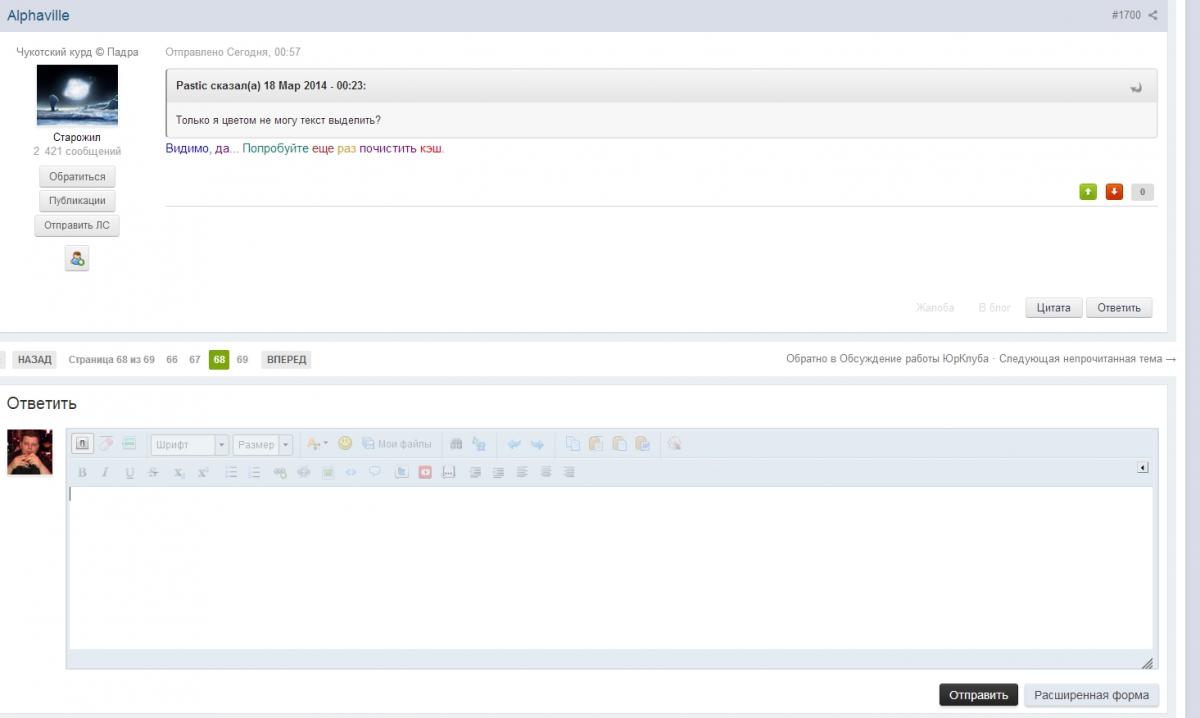
Task: Click the undo arrow in editor
Action: (x=514, y=444)
